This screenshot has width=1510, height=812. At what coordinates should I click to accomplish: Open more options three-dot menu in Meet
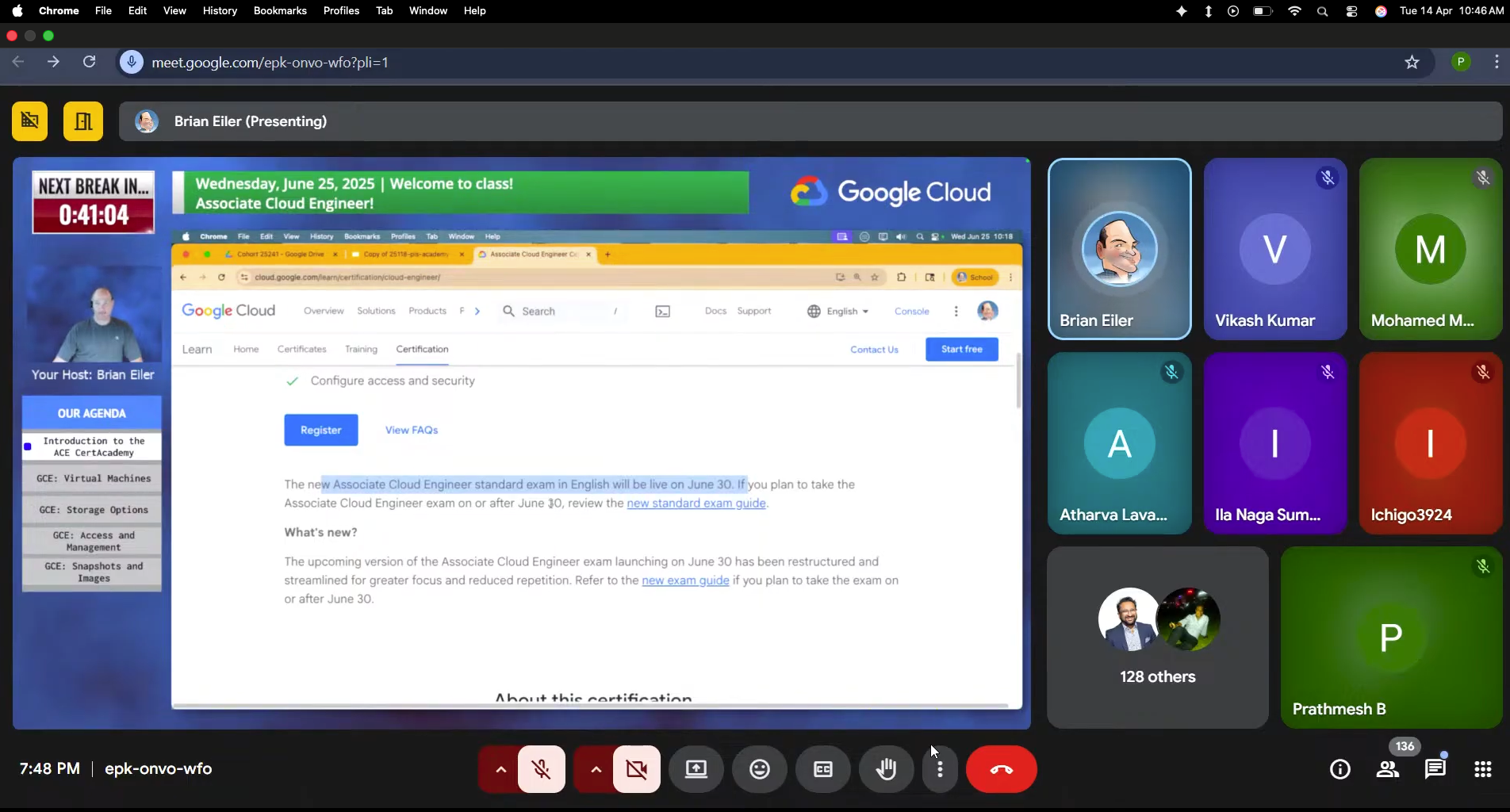940,769
